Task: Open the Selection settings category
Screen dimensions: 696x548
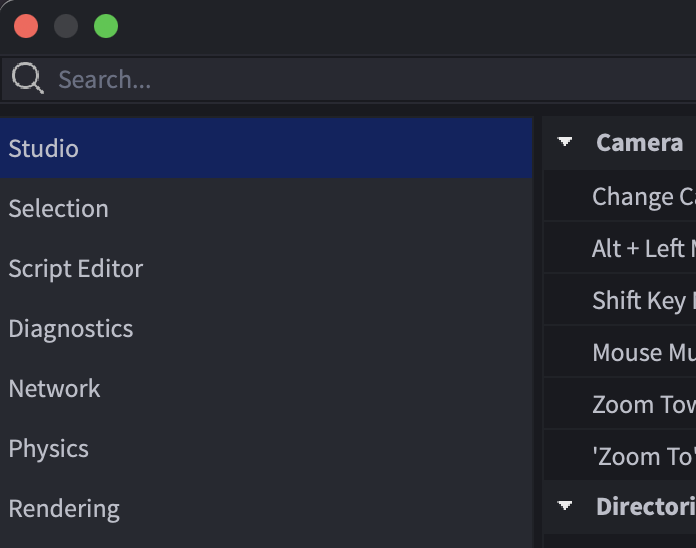Action: [x=266, y=208]
